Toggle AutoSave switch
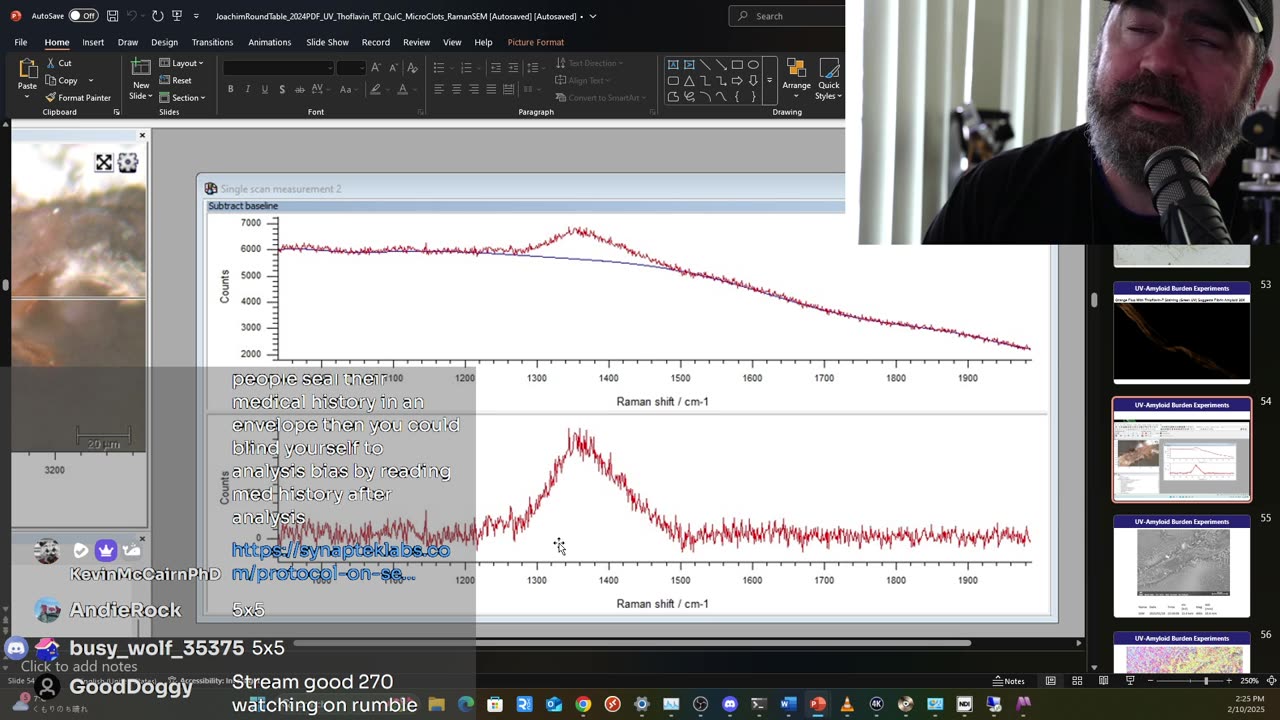The image size is (1280, 720). click(82, 16)
